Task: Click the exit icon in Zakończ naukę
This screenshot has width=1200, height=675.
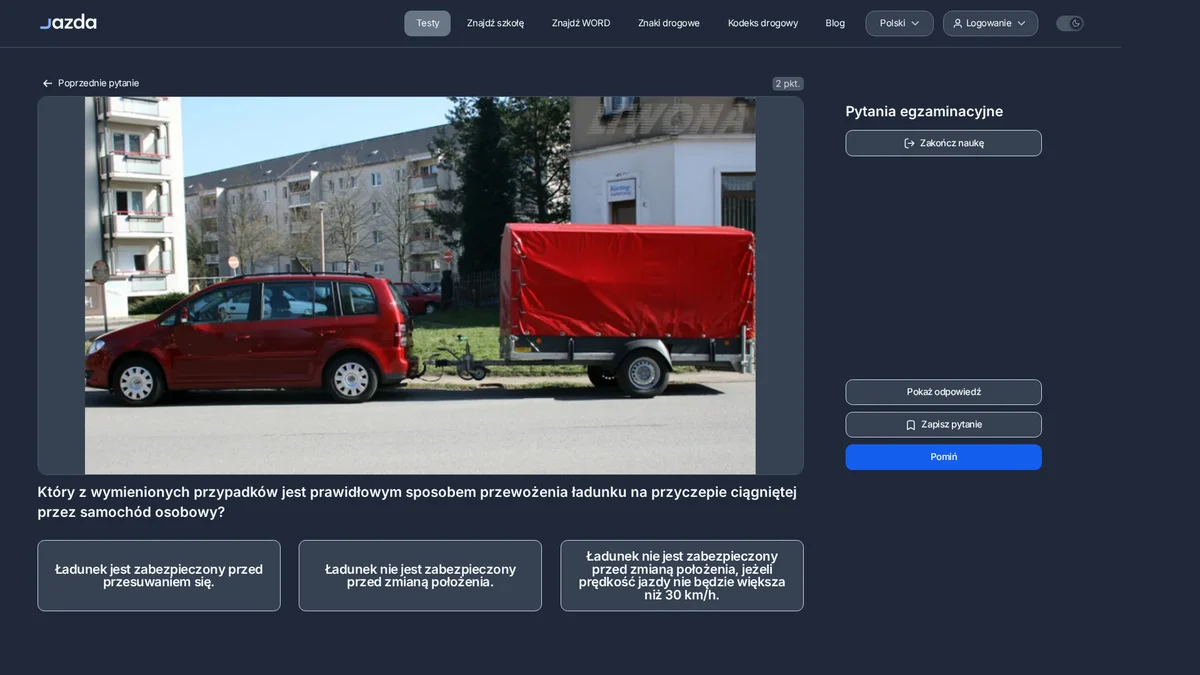Action: click(909, 143)
